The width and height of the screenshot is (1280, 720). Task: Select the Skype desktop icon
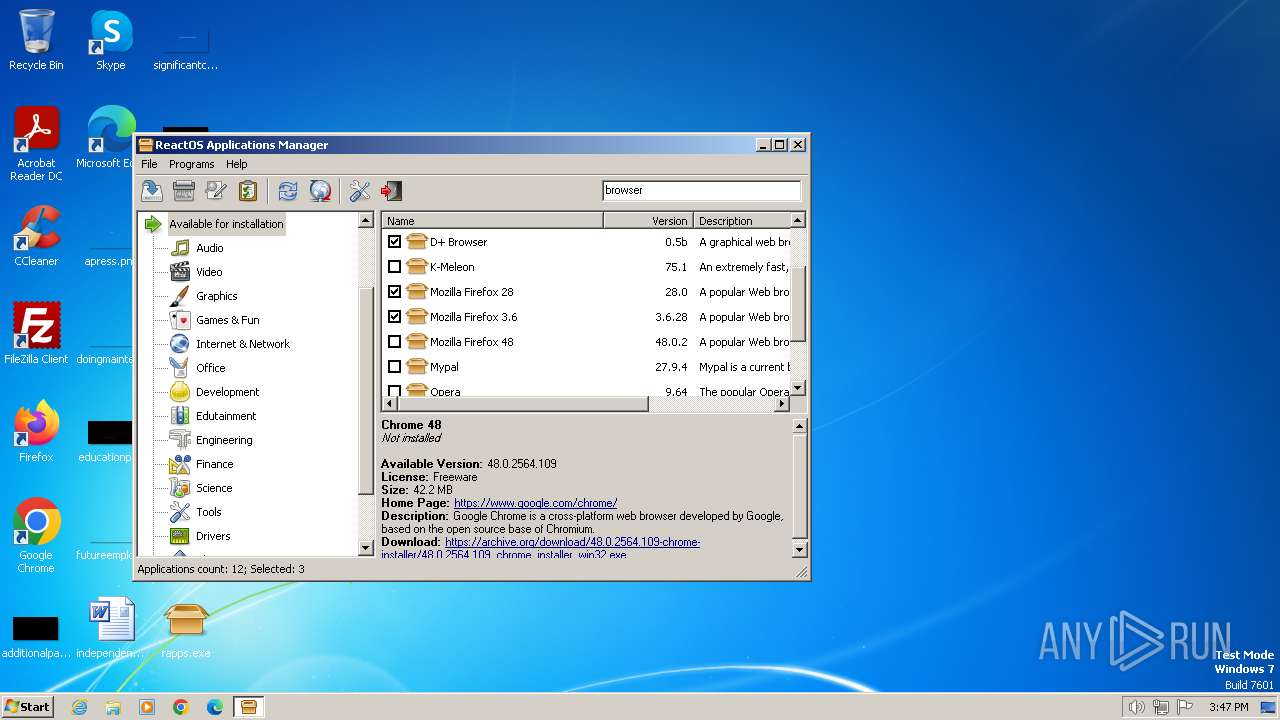(111, 40)
